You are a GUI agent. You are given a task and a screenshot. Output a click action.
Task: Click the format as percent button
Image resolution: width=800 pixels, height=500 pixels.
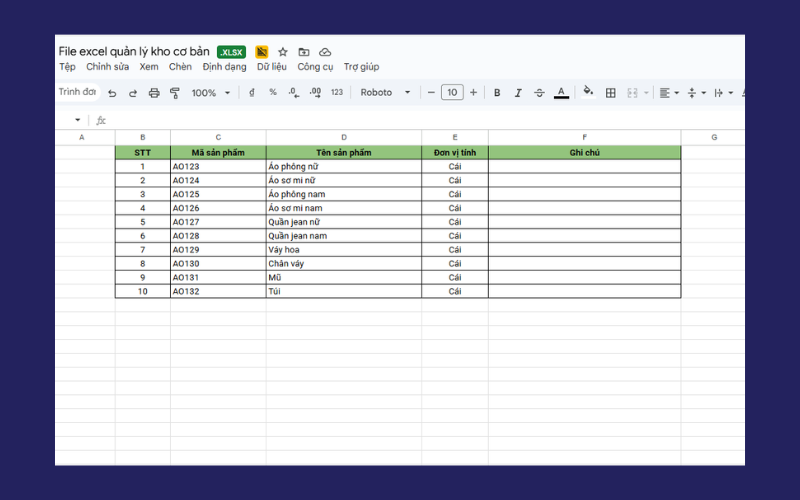[x=273, y=93]
